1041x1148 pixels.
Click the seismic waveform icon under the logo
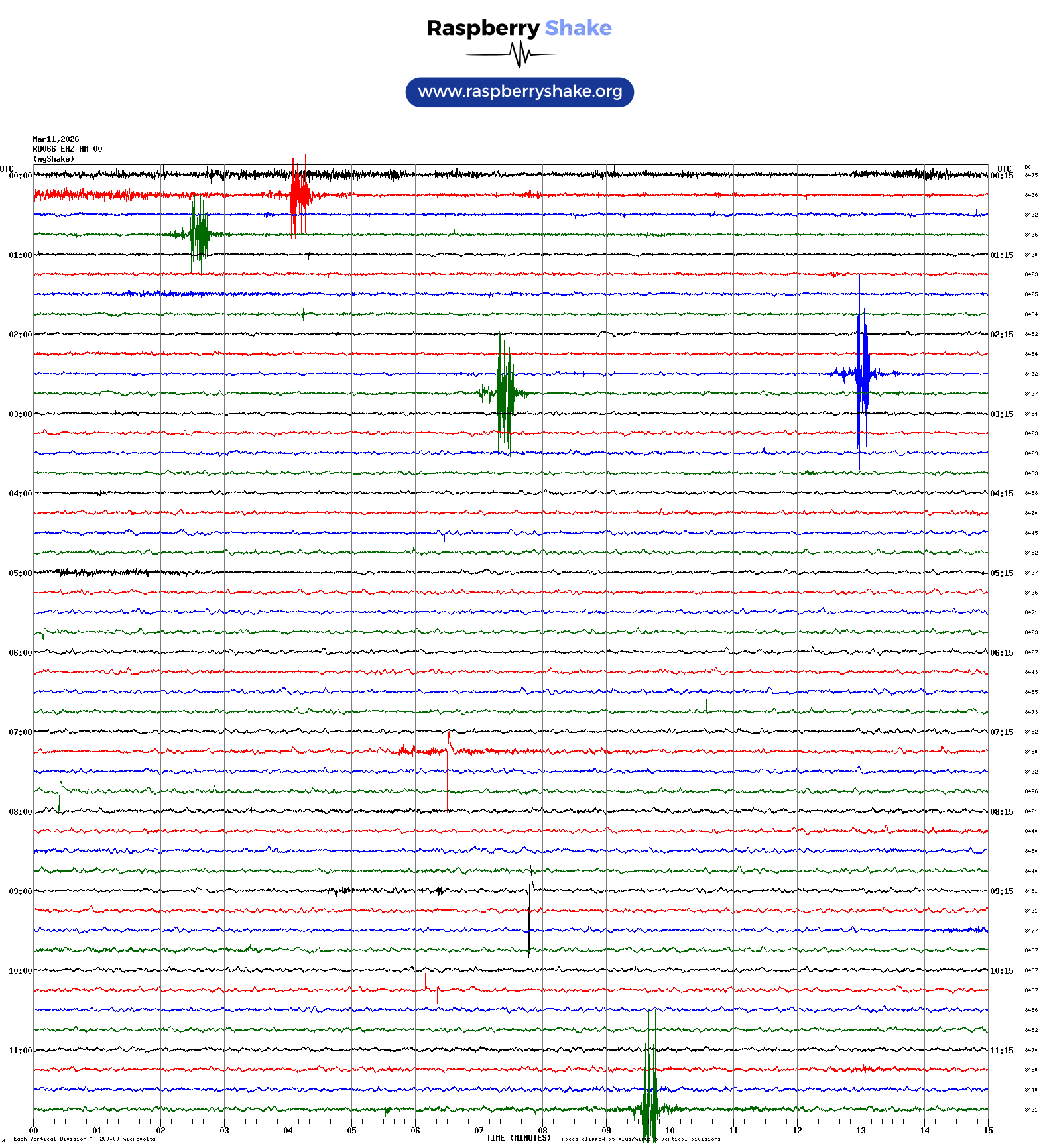[519, 54]
